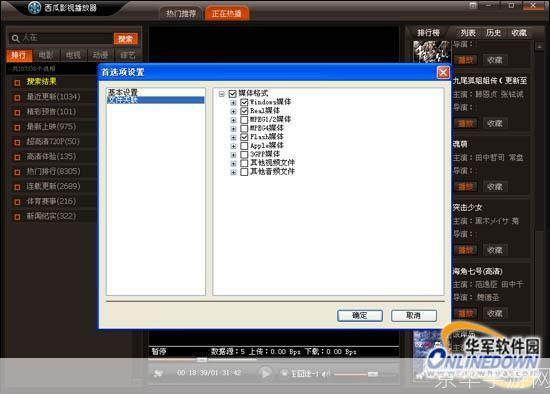Close the 首选项设置 dialog with red X
This screenshot has width=550, height=394.
[443, 72]
